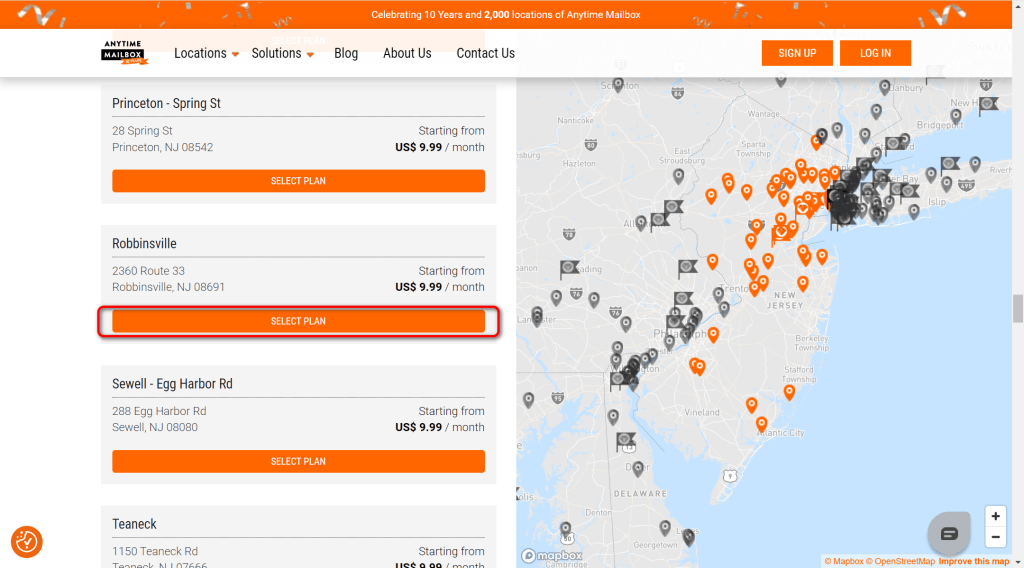Image resolution: width=1024 pixels, height=568 pixels.
Task: Open the About Us page
Action: click(x=407, y=54)
